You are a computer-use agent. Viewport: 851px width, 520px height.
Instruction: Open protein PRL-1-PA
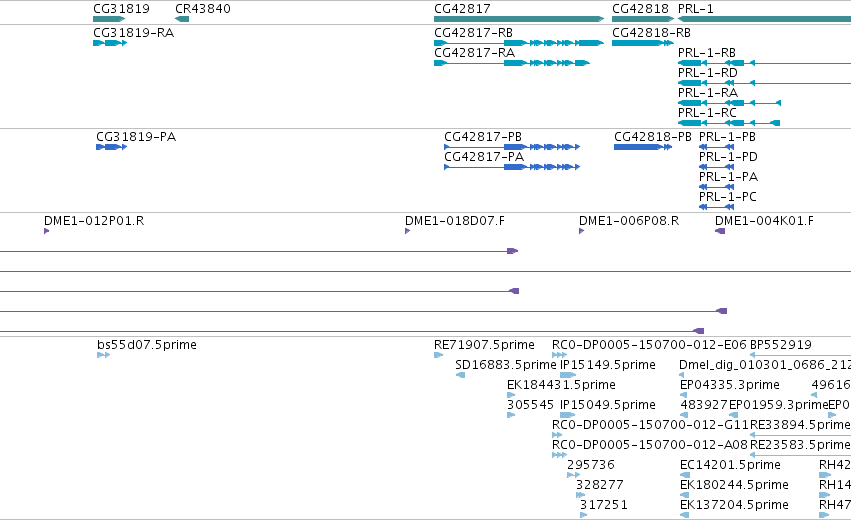click(716, 187)
